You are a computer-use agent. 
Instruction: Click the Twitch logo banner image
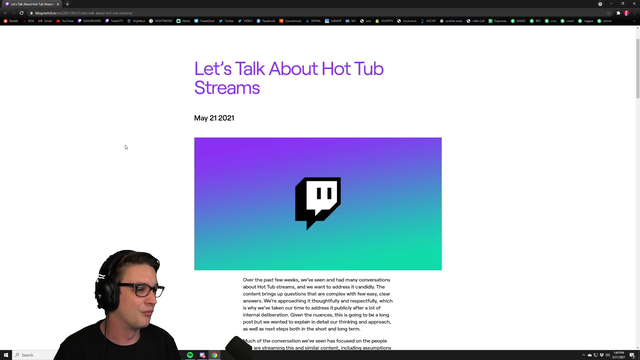click(318, 204)
